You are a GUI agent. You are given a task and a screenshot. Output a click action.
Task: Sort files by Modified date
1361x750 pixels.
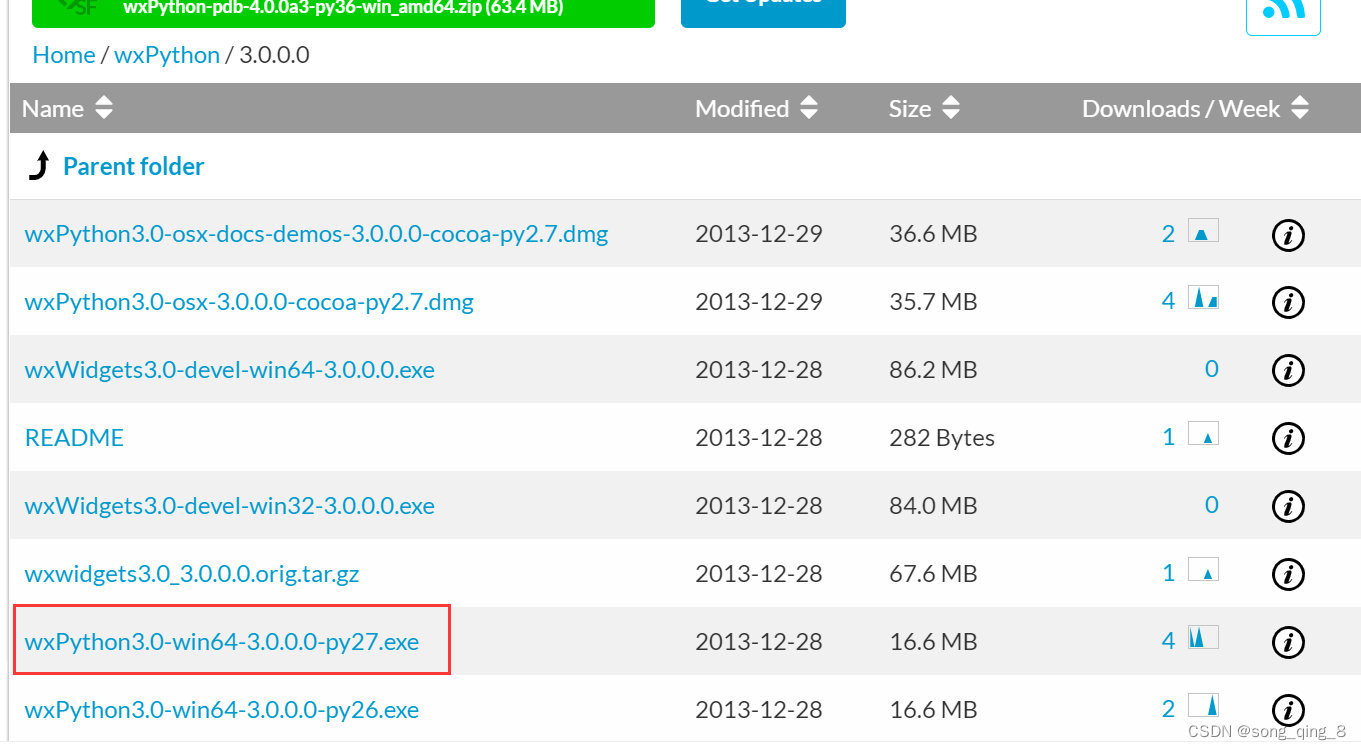coord(757,109)
